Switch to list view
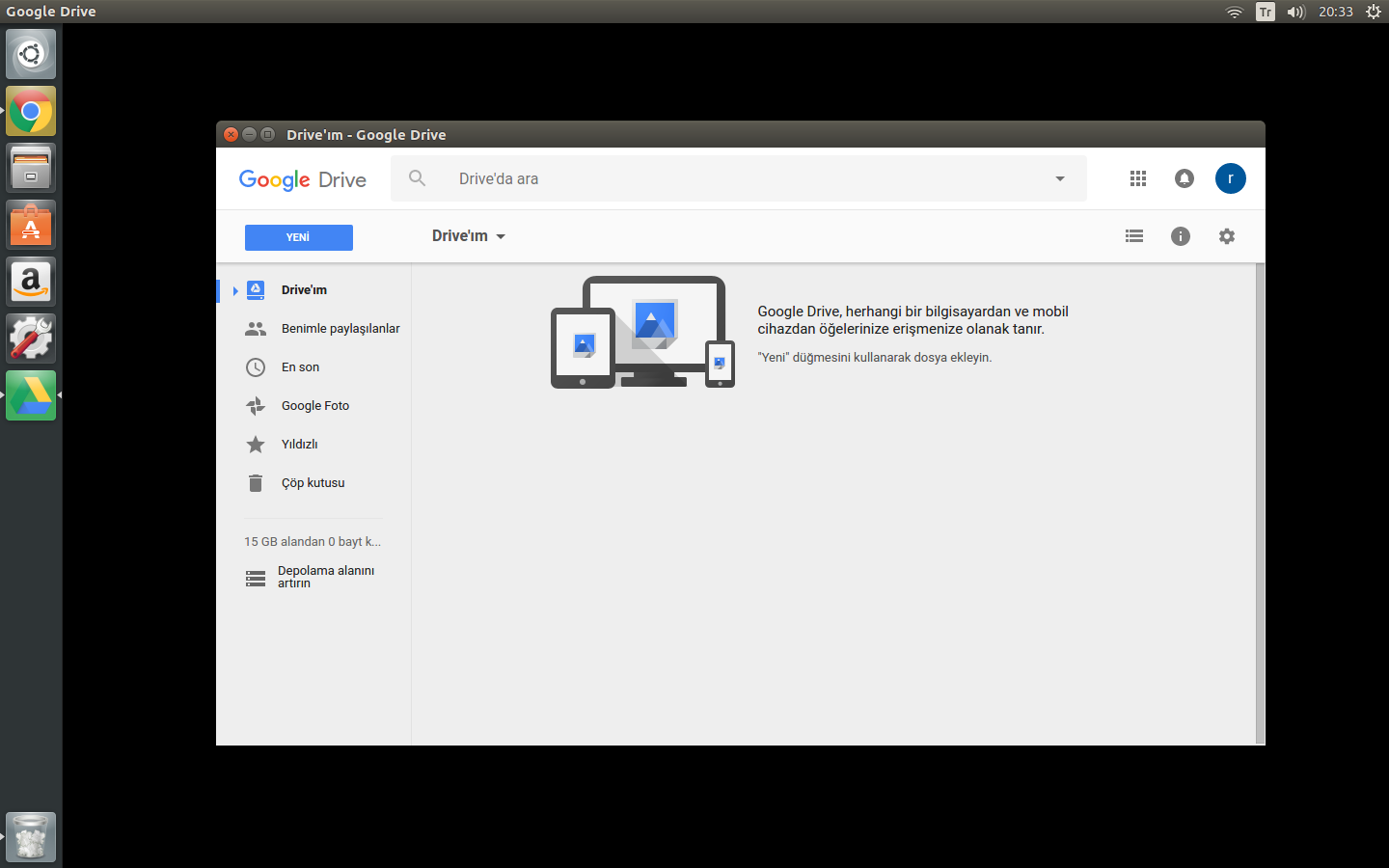Viewport: 1389px width, 868px height. tap(1134, 236)
